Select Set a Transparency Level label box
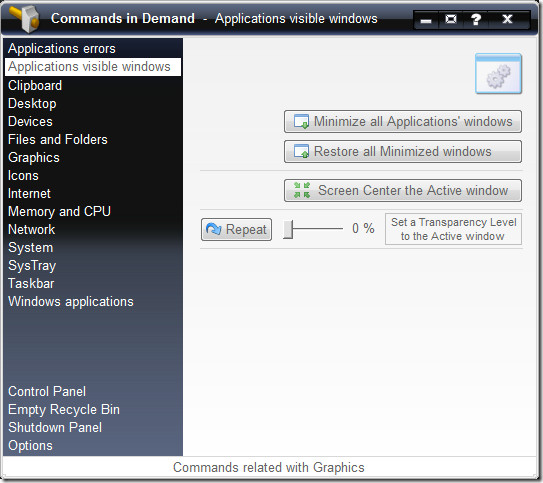The height and width of the screenshot is (483, 543). pyautogui.click(x=453, y=229)
